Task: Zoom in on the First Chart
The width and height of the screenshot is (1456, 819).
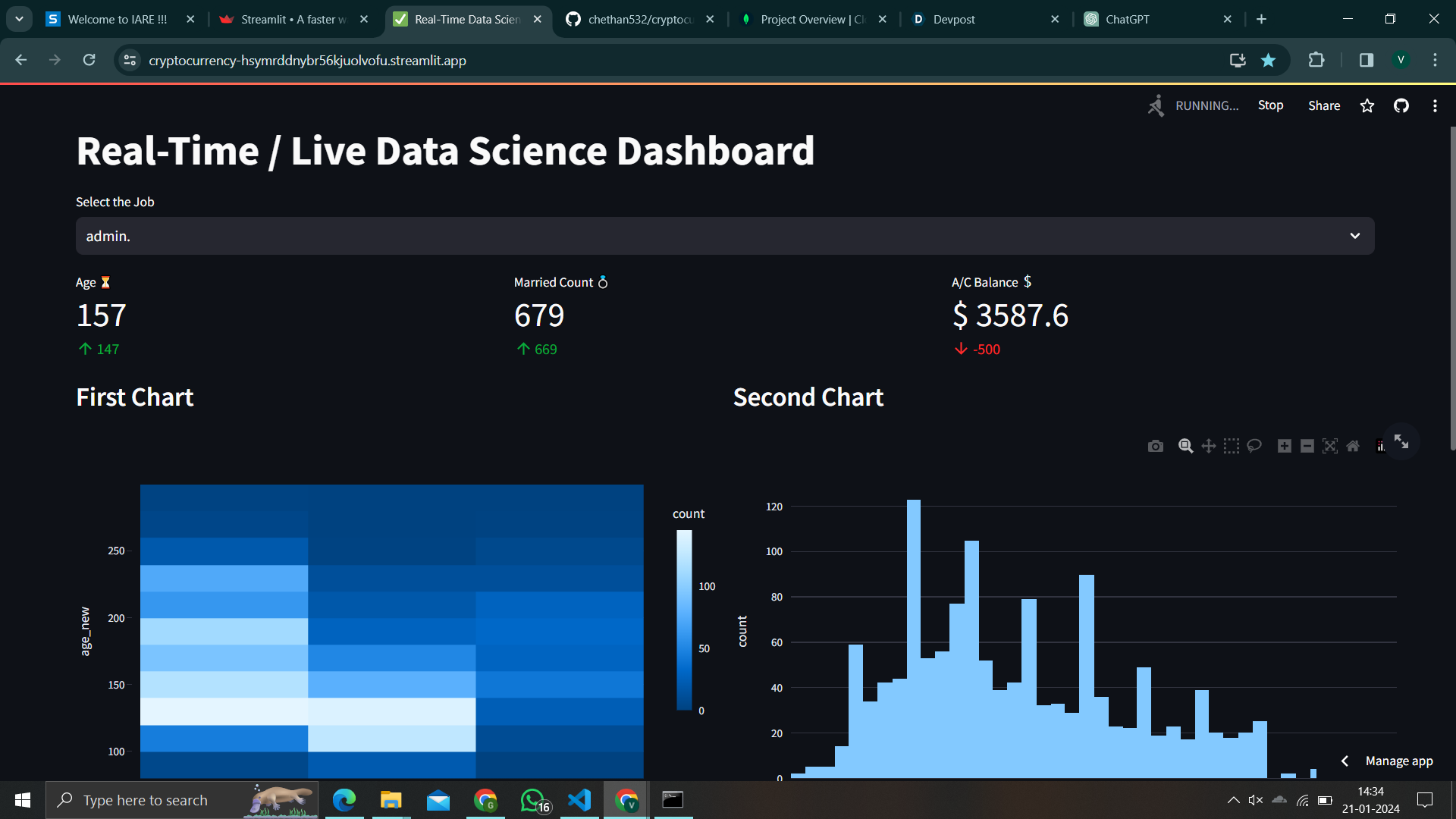Action: [1285, 446]
